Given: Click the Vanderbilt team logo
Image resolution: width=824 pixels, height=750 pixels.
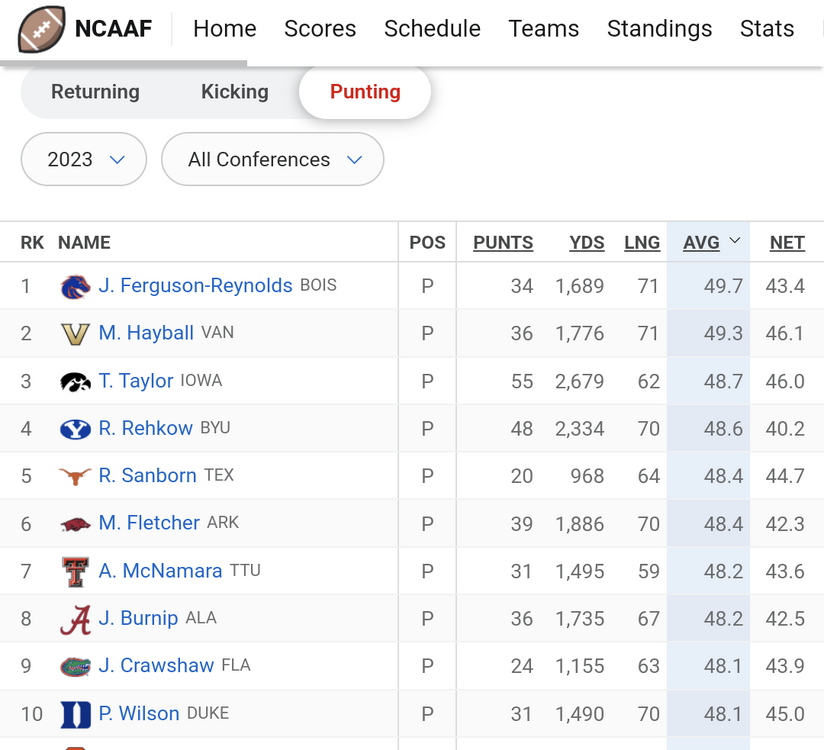Looking at the screenshot, I should [x=75, y=334].
